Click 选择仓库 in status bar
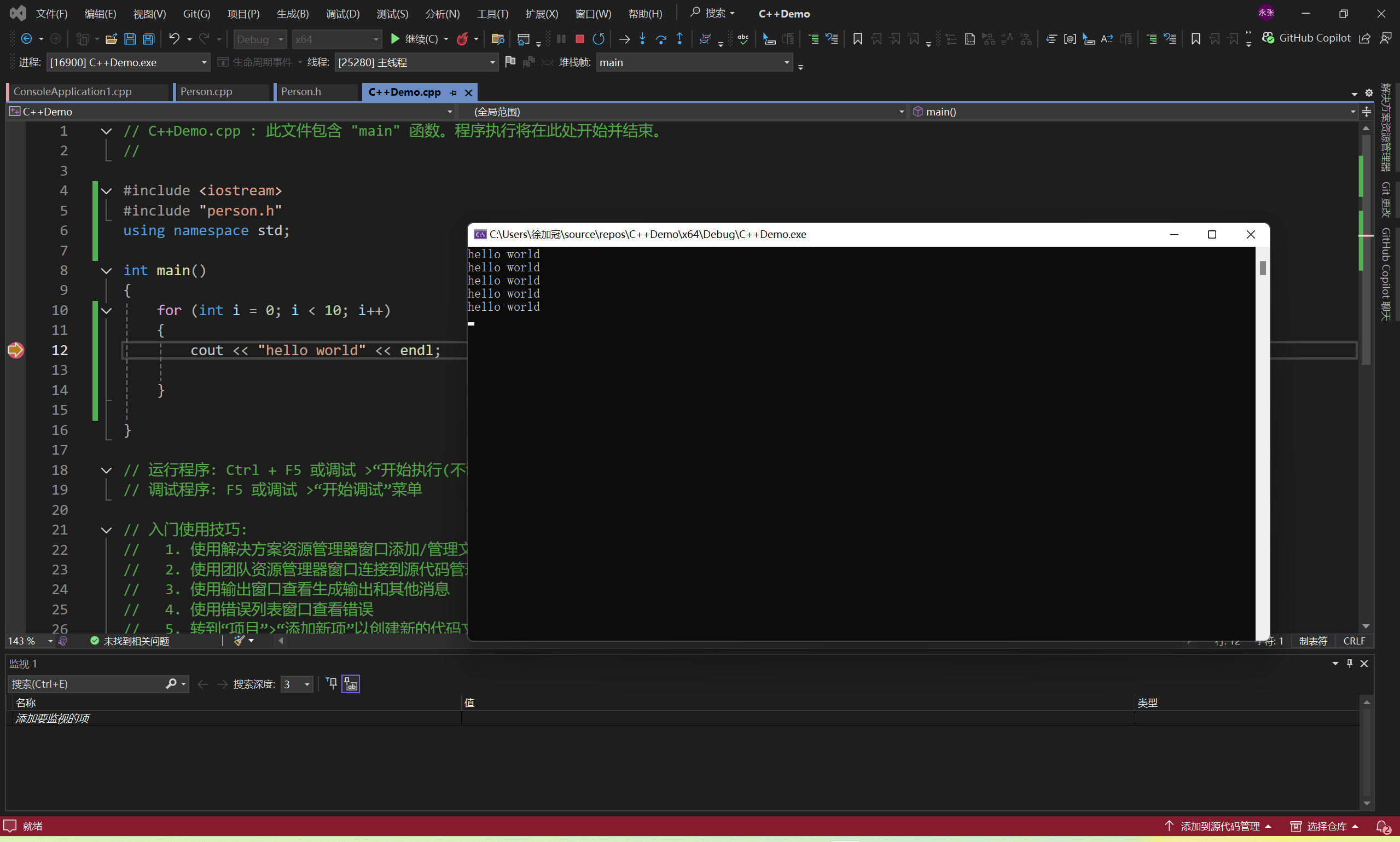 [x=1324, y=827]
